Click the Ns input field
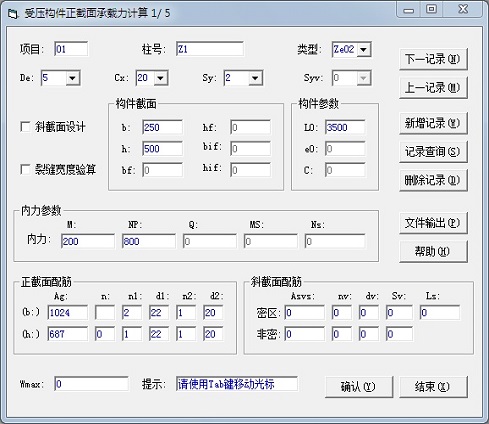Image resolution: width=489 pixels, height=424 pixels. point(335,241)
